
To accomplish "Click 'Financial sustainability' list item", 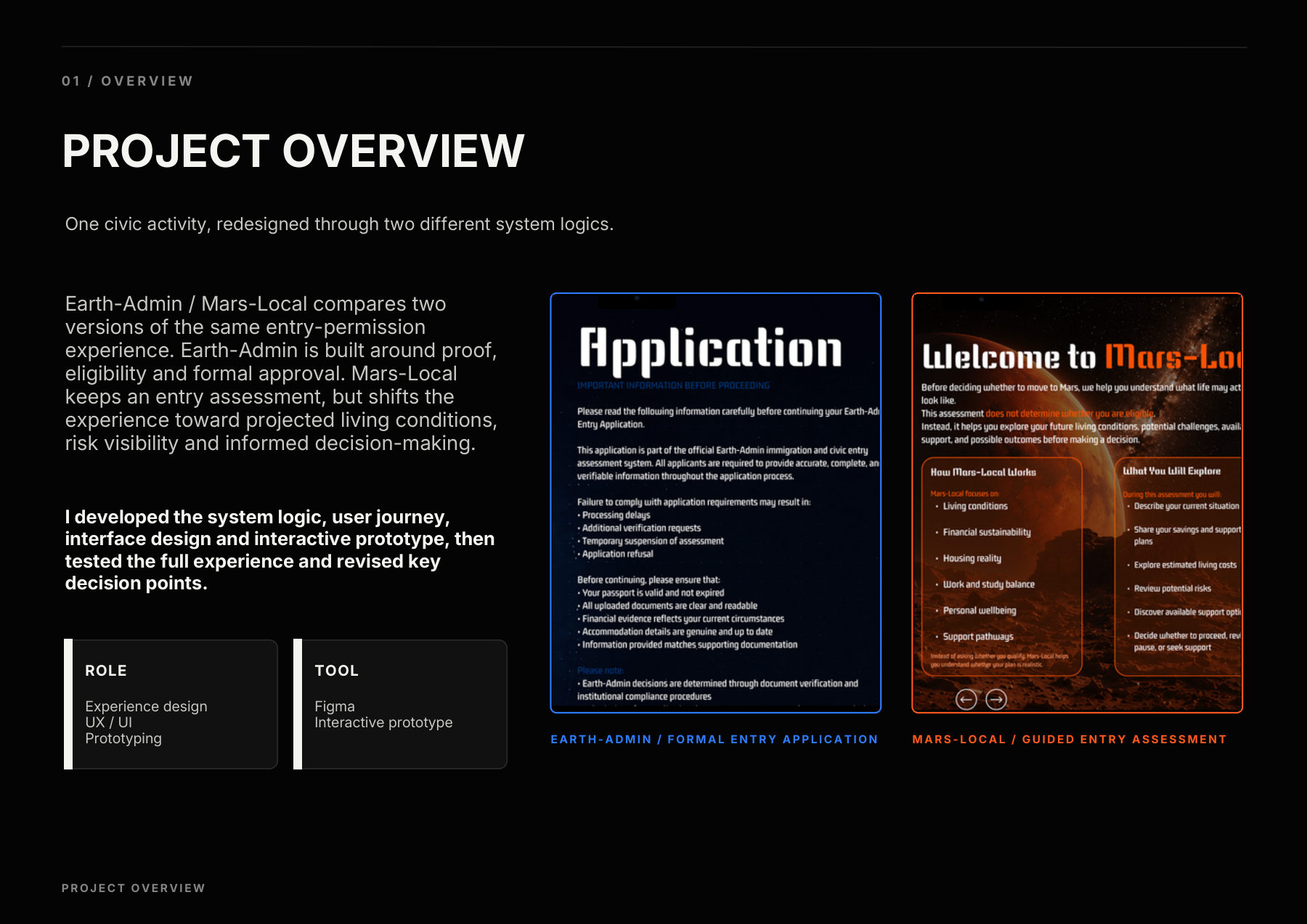I will coord(987,532).
